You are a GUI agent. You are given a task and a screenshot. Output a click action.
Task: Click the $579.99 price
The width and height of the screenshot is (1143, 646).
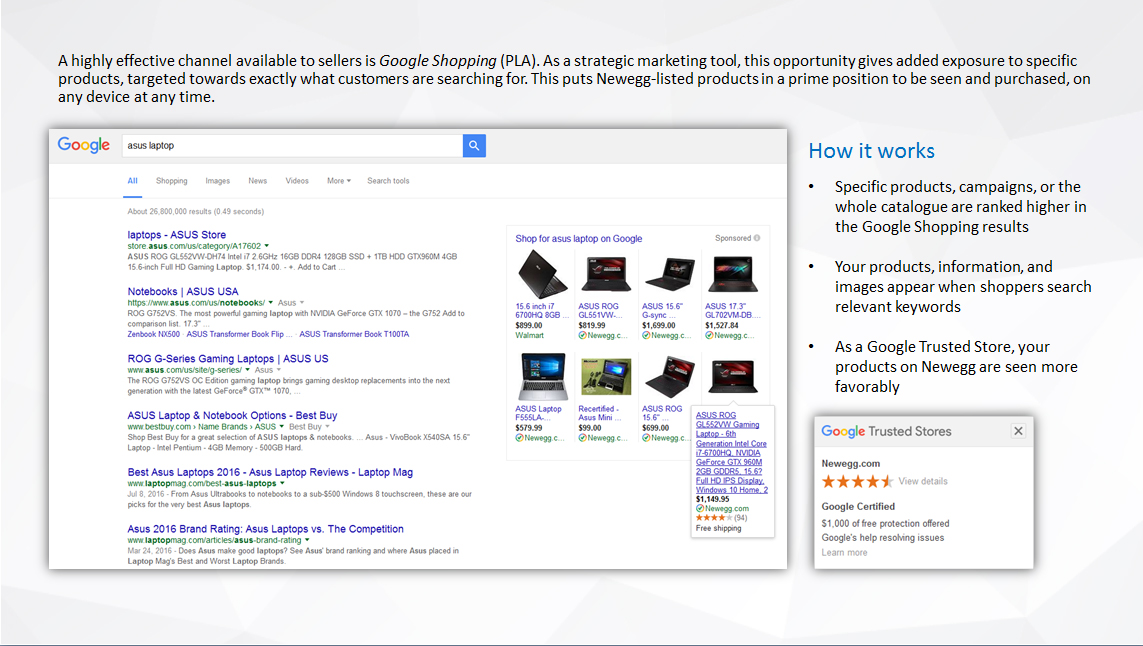(x=528, y=429)
